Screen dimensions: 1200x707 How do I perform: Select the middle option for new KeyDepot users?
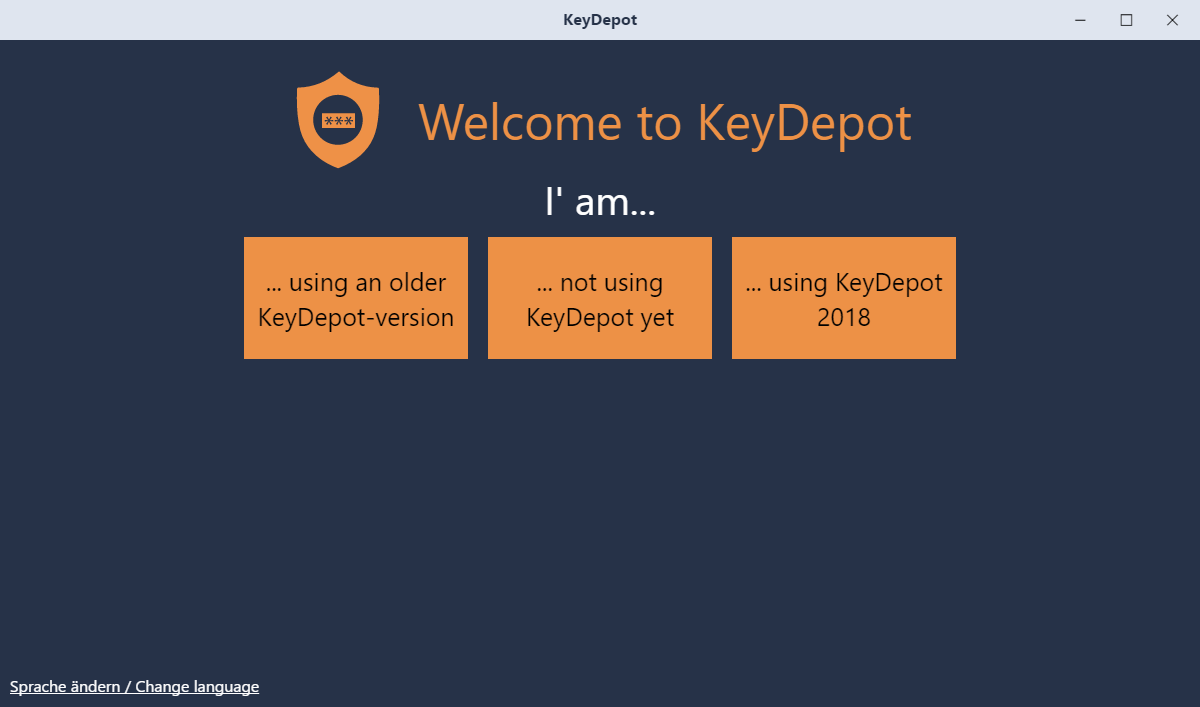pyautogui.click(x=599, y=298)
